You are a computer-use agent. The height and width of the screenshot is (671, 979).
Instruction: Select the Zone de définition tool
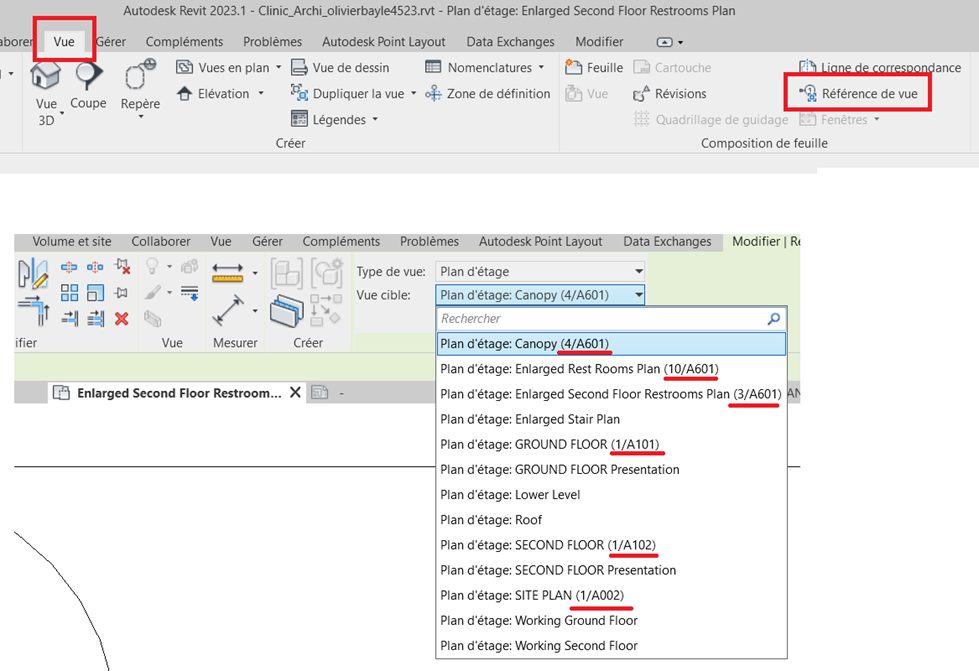coord(488,94)
